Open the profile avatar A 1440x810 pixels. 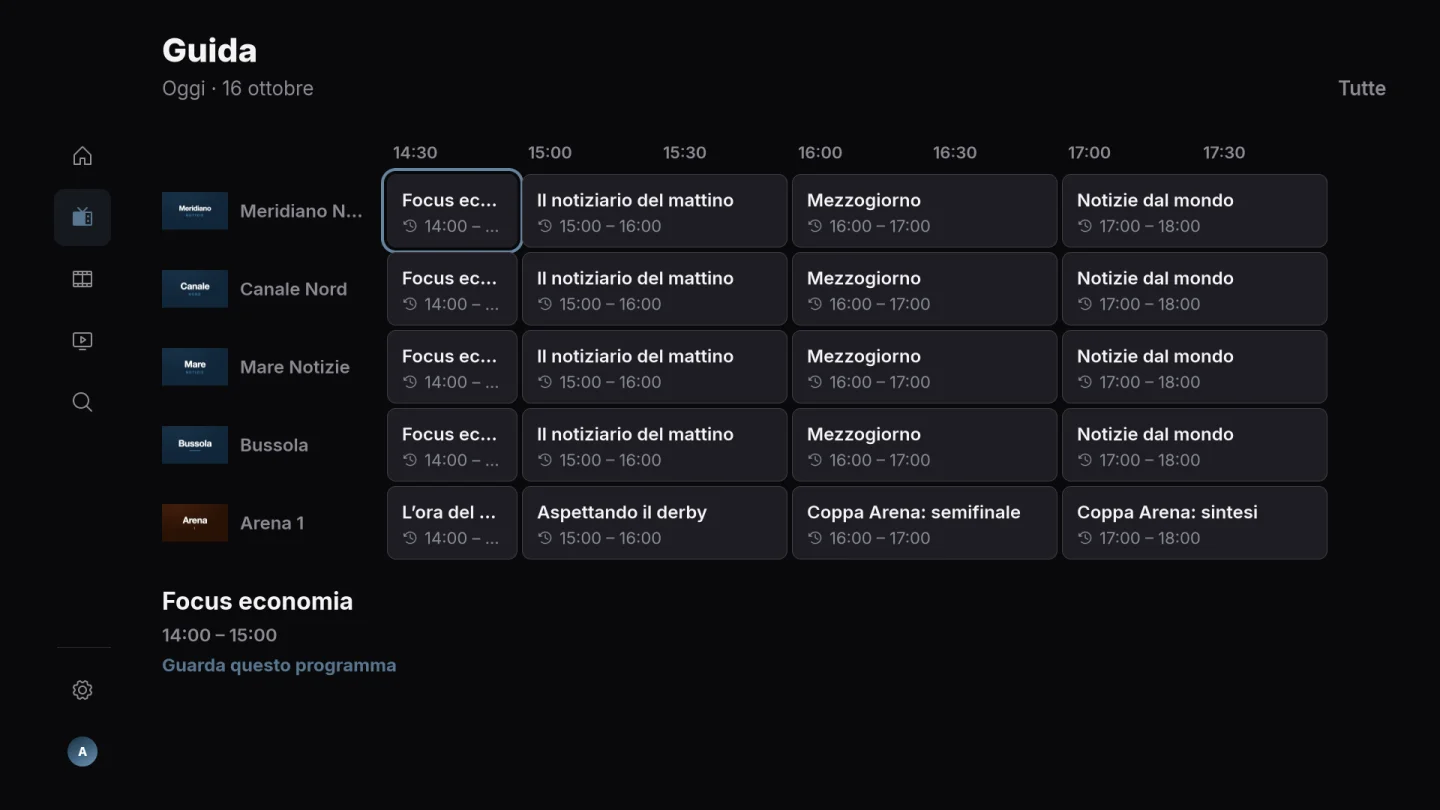(82, 752)
